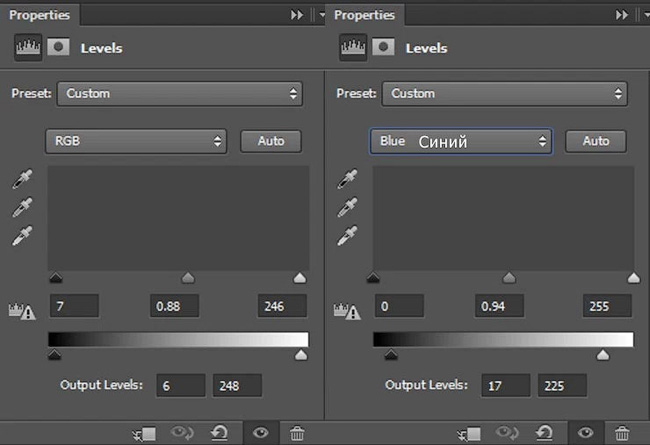Click the mask icon in left Levels panel
Screen dimensions: 650x445
coord(58,47)
